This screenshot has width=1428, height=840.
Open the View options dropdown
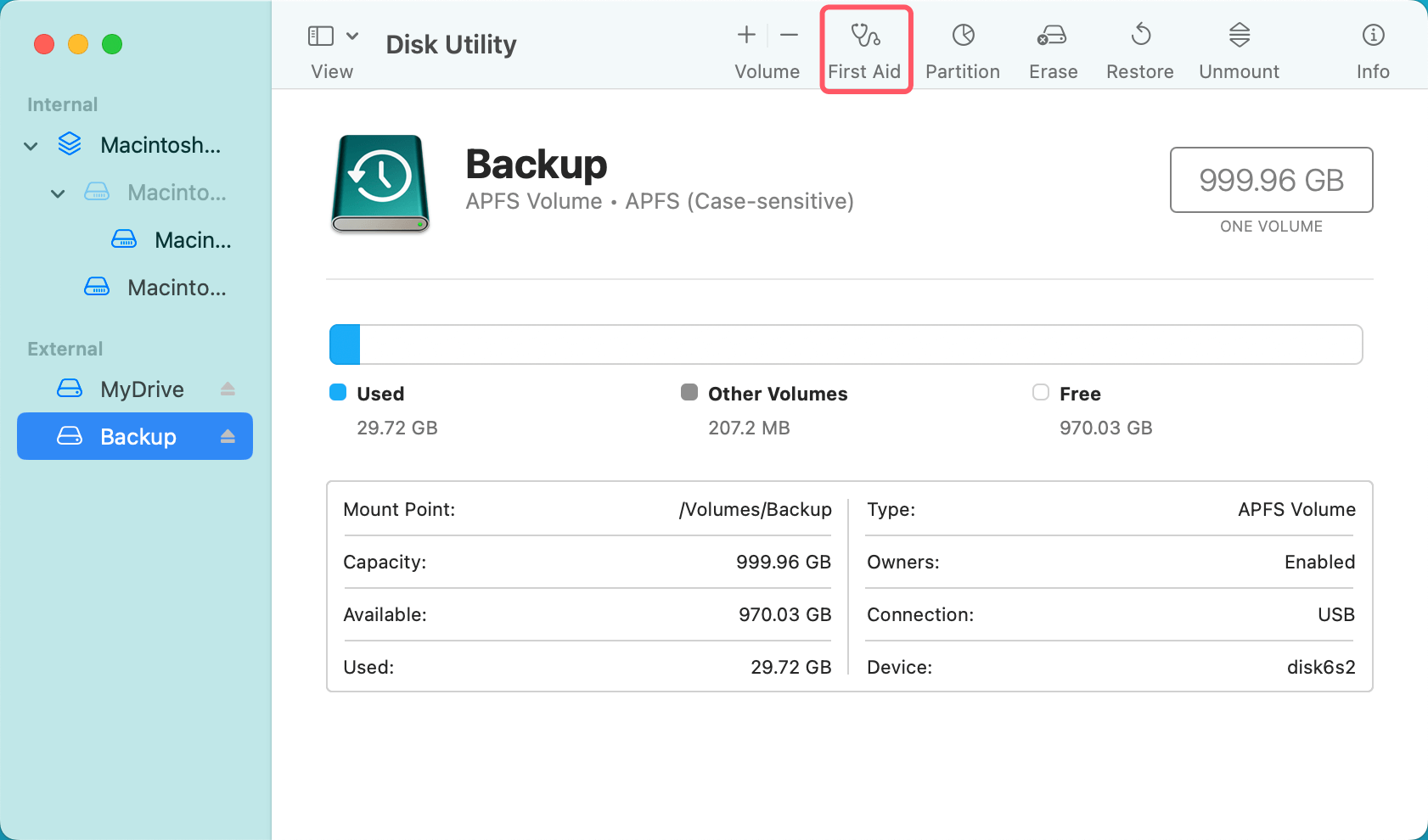click(352, 36)
